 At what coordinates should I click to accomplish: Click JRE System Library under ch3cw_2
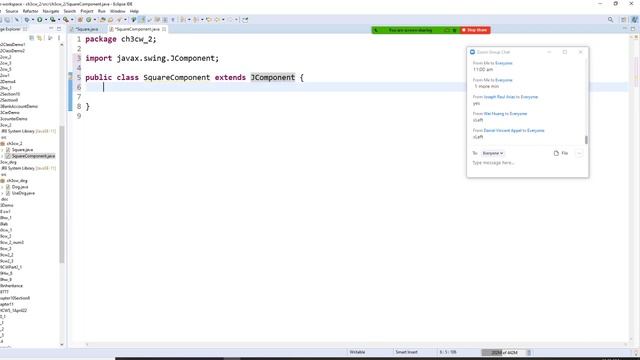28,131
